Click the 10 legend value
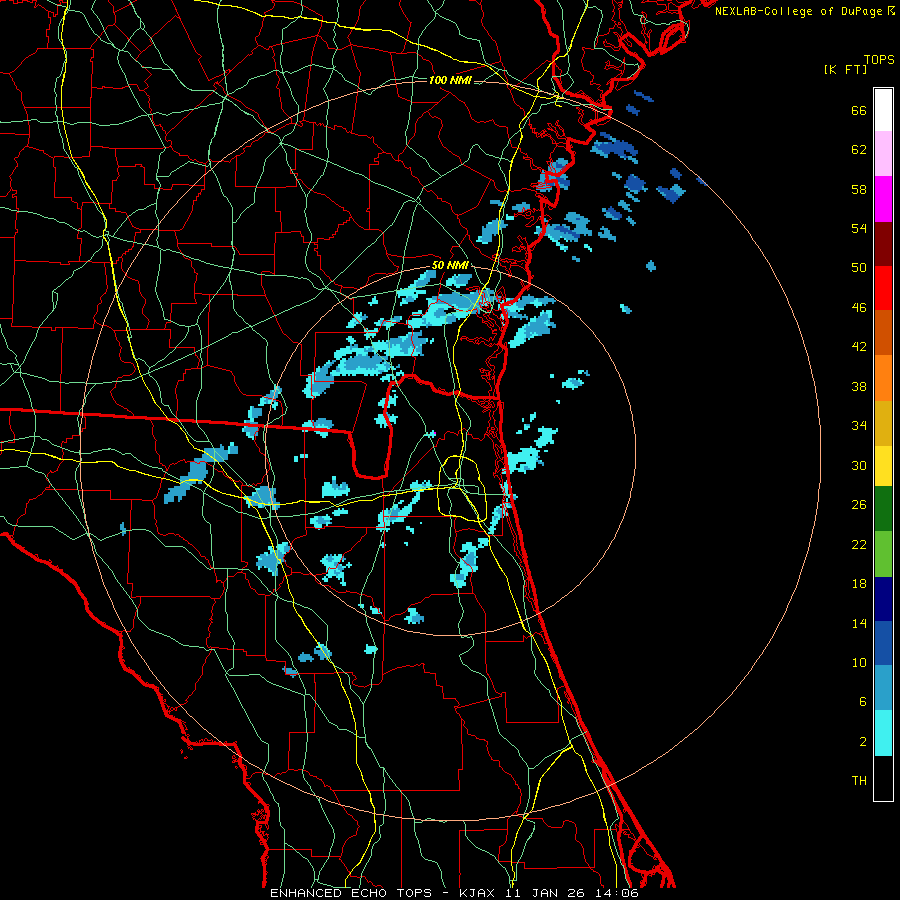 pyautogui.click(x=859, y=663)
